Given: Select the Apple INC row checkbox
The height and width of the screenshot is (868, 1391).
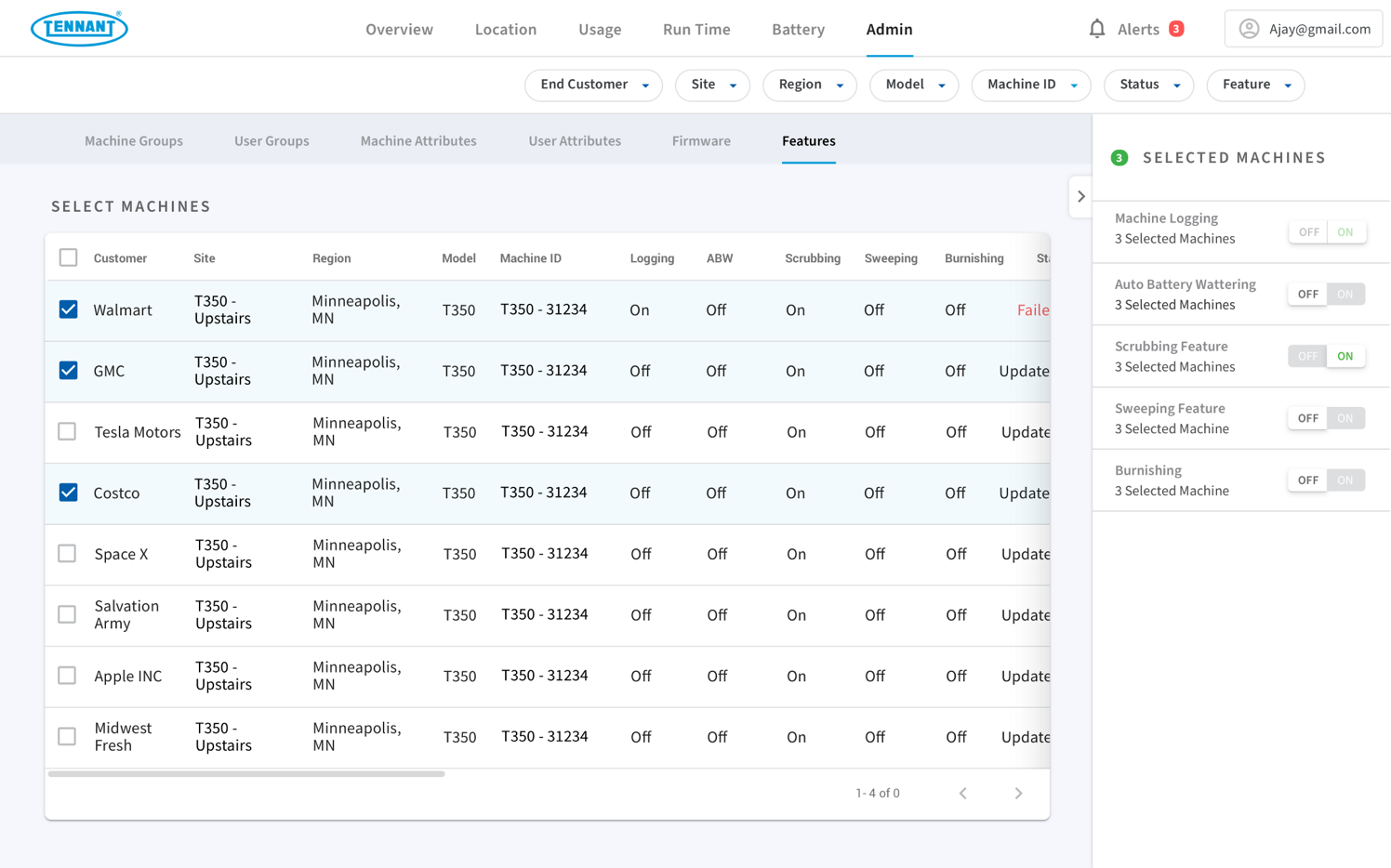Looking at the screenshot, I should click(x=67, y=676).
